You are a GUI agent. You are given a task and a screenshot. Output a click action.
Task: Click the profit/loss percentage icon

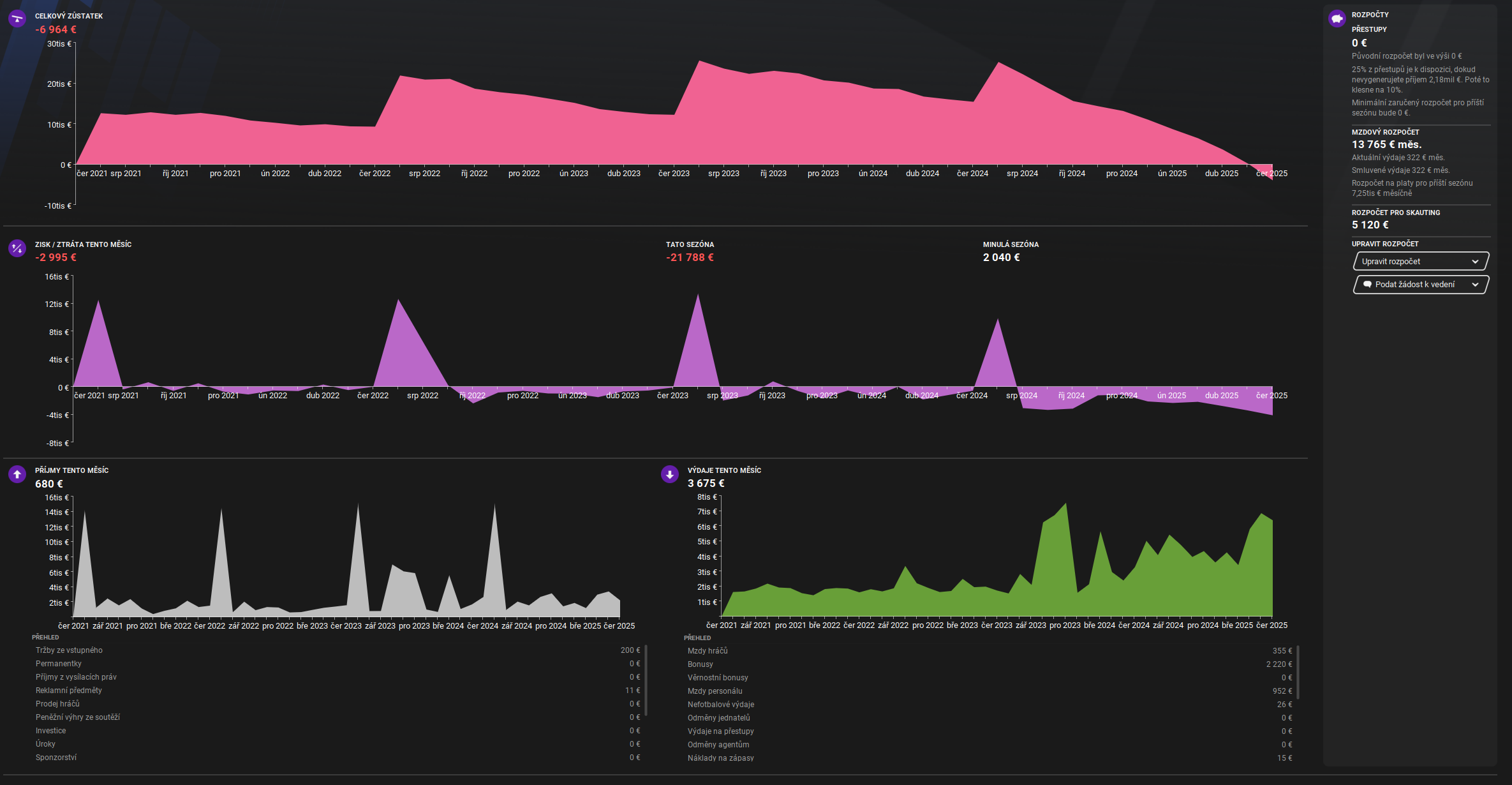(17, 248)
